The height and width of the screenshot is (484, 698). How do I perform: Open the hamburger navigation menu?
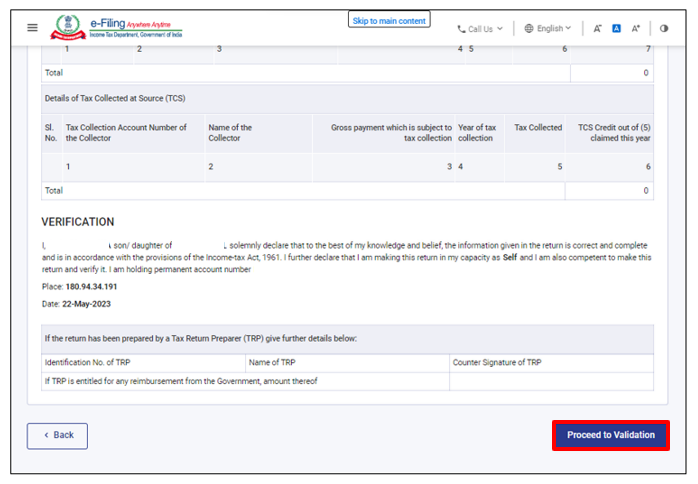pyautogui.click(x=32, y=28)
